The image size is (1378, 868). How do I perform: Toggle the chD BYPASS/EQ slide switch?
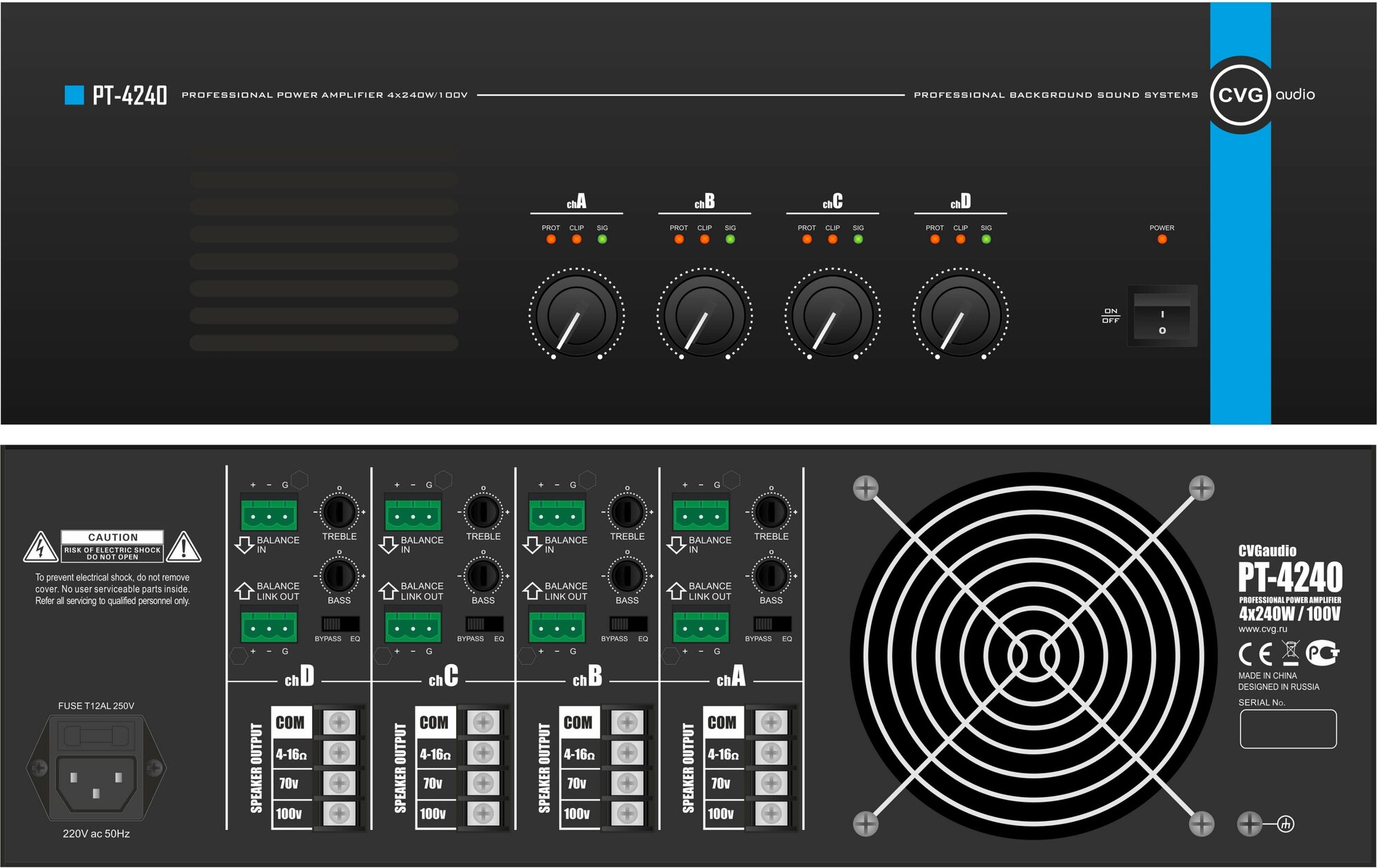coord(340,624)
